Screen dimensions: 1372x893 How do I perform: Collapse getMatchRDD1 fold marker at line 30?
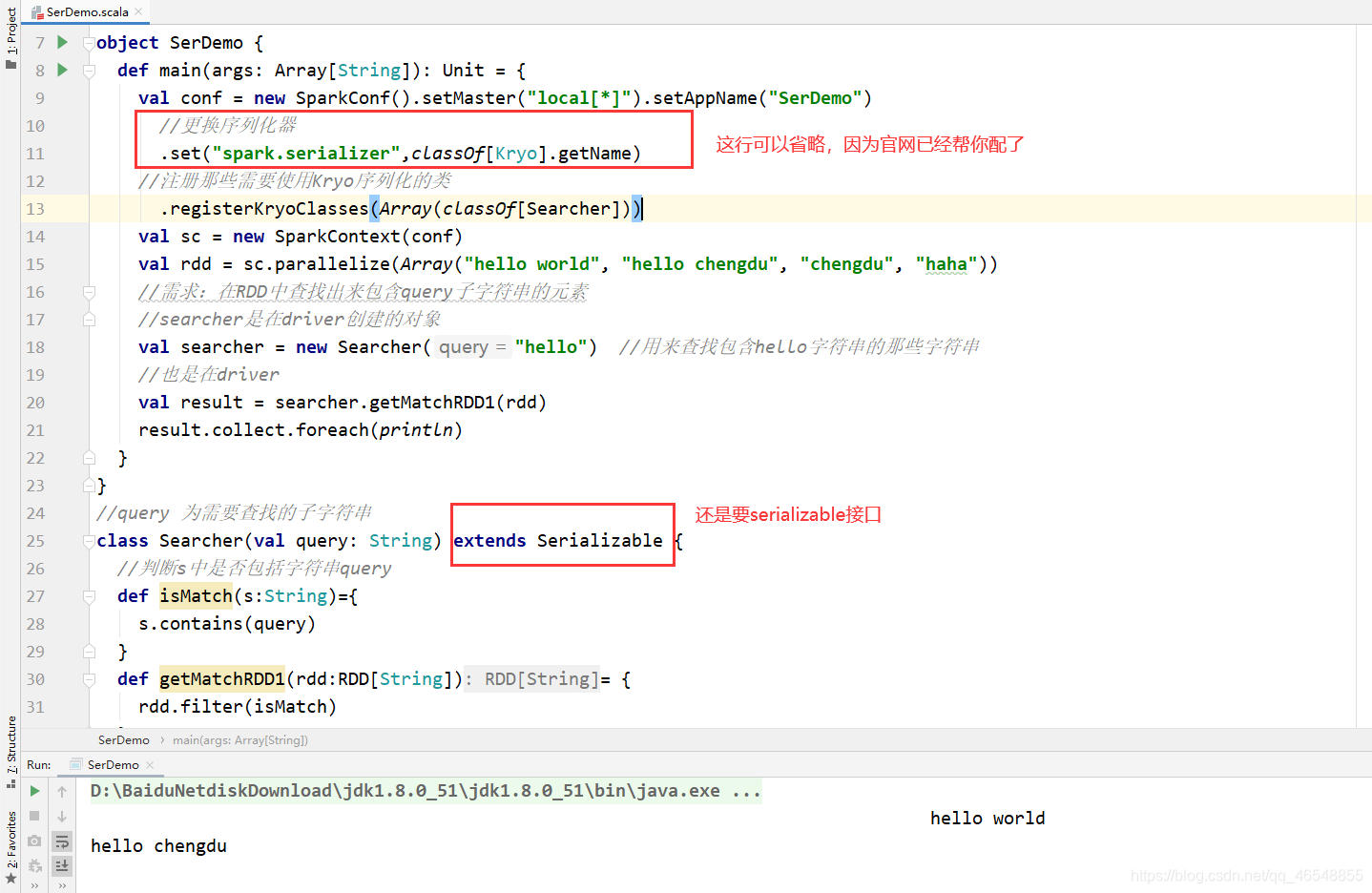(x=89, y=678)
